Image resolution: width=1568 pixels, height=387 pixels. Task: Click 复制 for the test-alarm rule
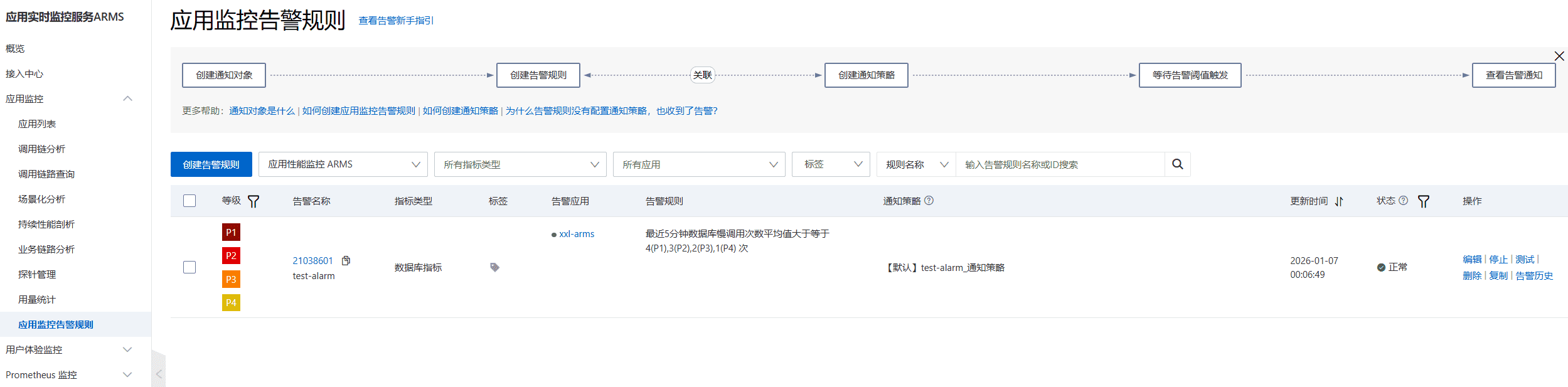(x=1498, y=276)
